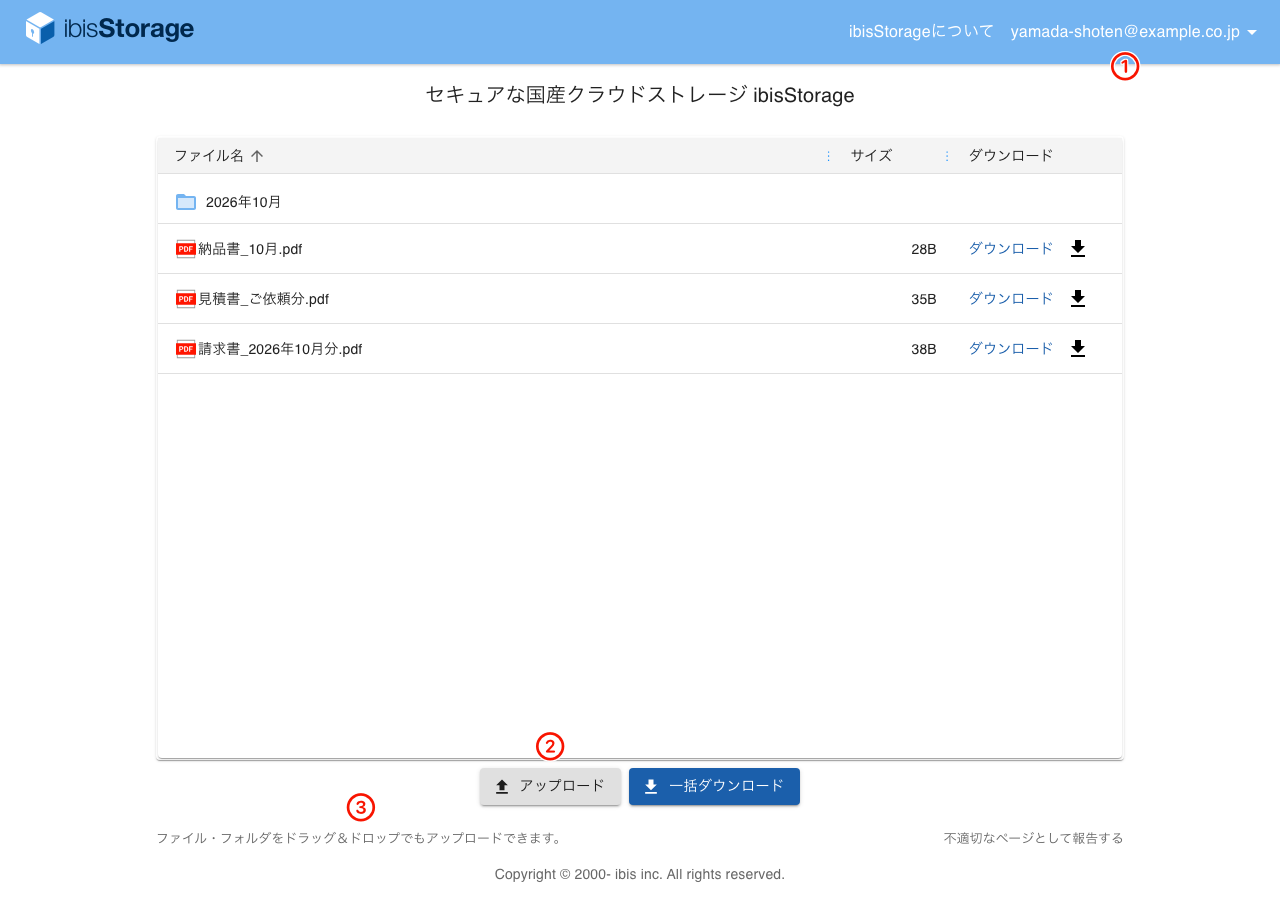1280x900 pixels.
Task: Click the 一括ダウンロード button
Action: pyautogui.click(x=714, y=786)
